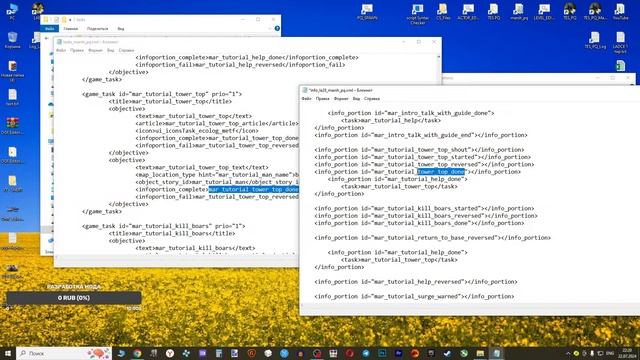Click the mar_tutorial_tower_top_article line
Viewport: 640px width, 360px height.
coord(217,123)
